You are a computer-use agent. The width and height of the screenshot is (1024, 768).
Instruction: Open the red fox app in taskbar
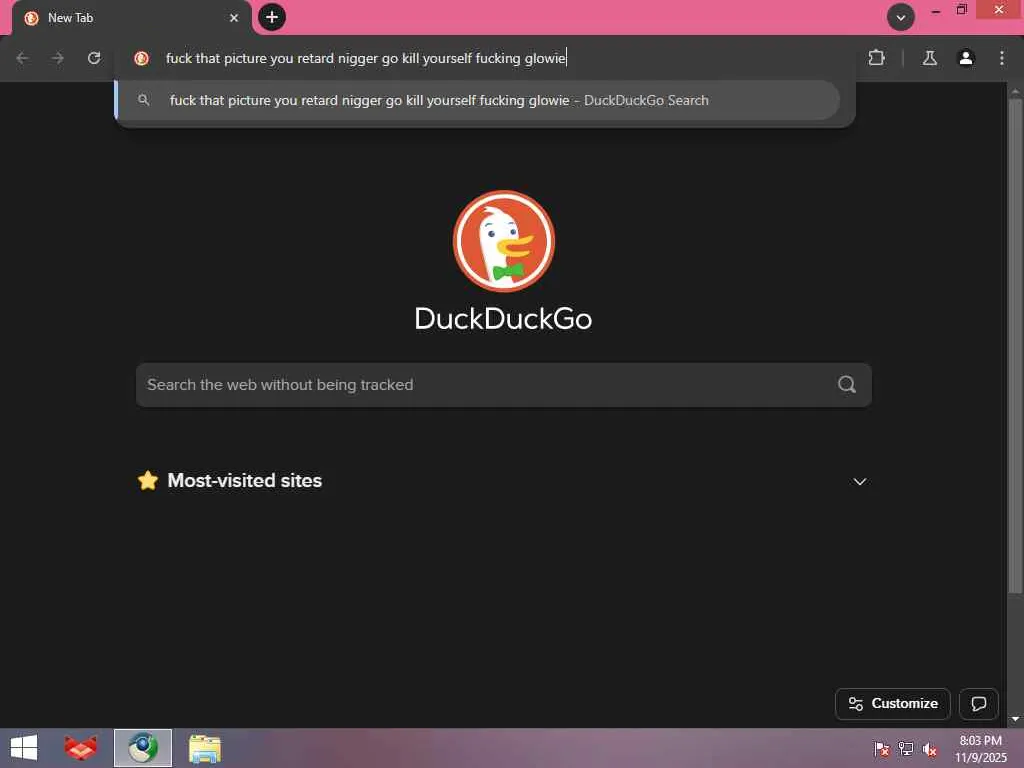pos(80,748)
